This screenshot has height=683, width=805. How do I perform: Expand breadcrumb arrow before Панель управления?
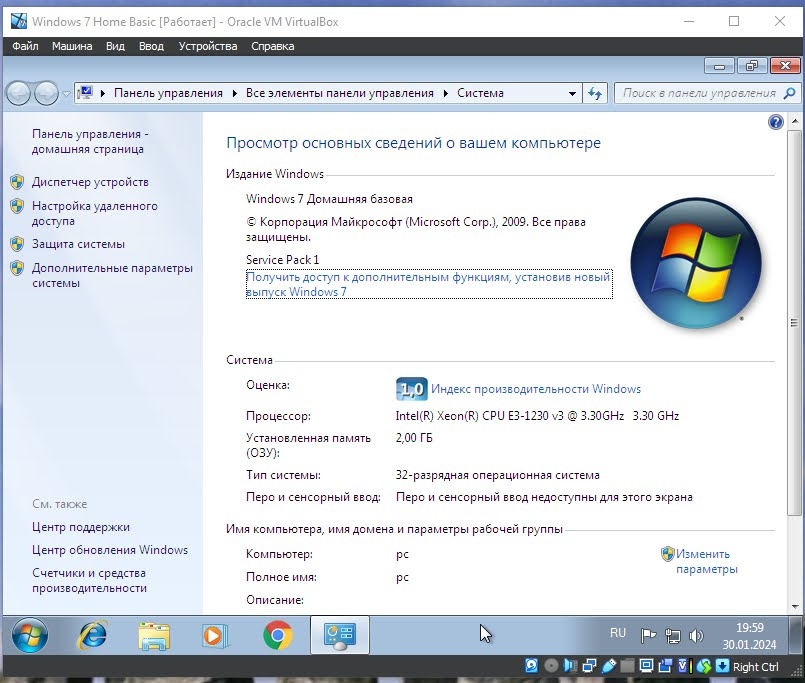click(x=103, y=93)
